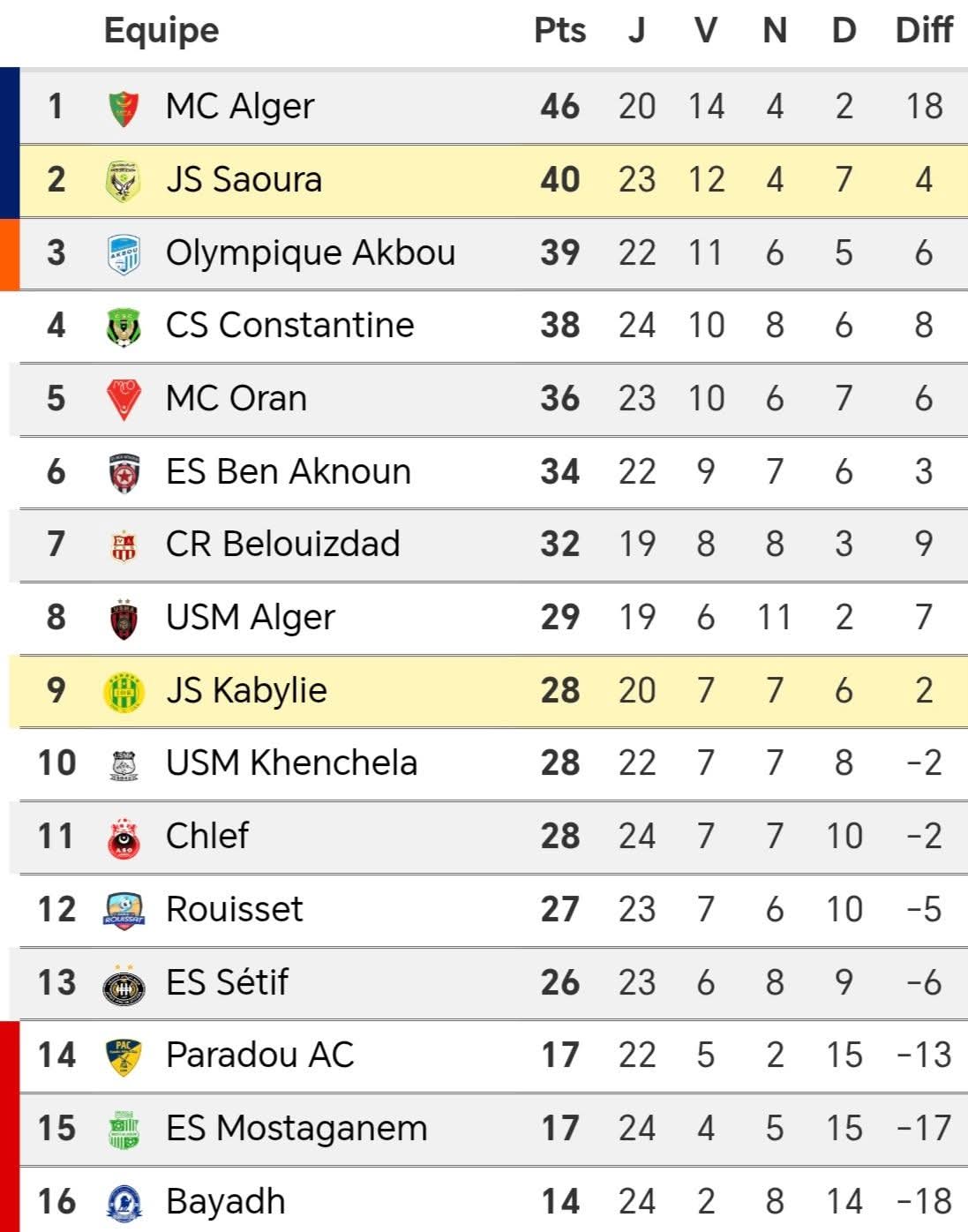This screenshot has height=1232, width=968.
Task: Select the USM Alger crest icon
Action: point(124,618)
